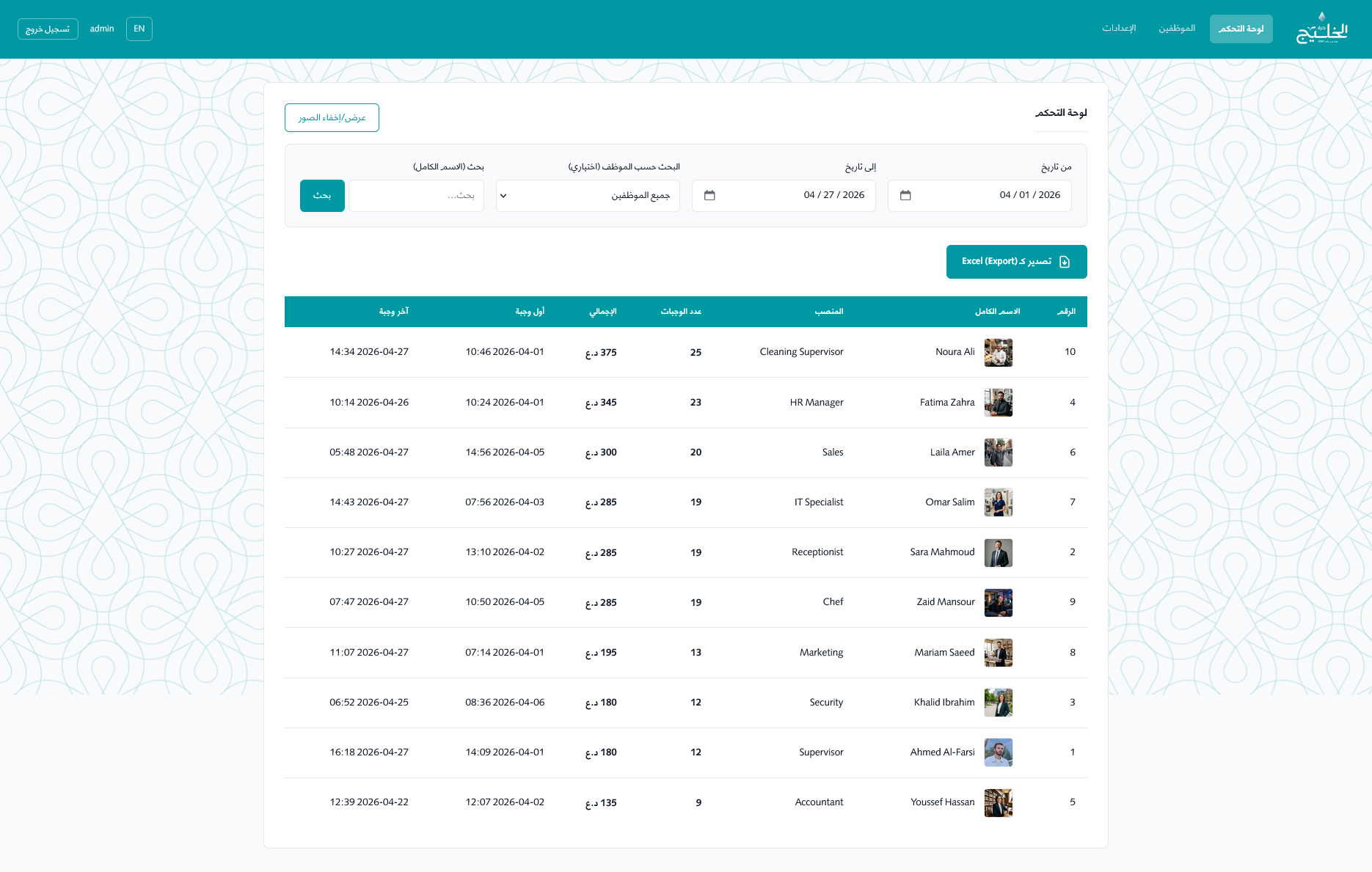The width and height of the screenshot is (1372, 872).
Task: Click the بحث... name search input
Action: pyautogui.click(x=416, y=195)
